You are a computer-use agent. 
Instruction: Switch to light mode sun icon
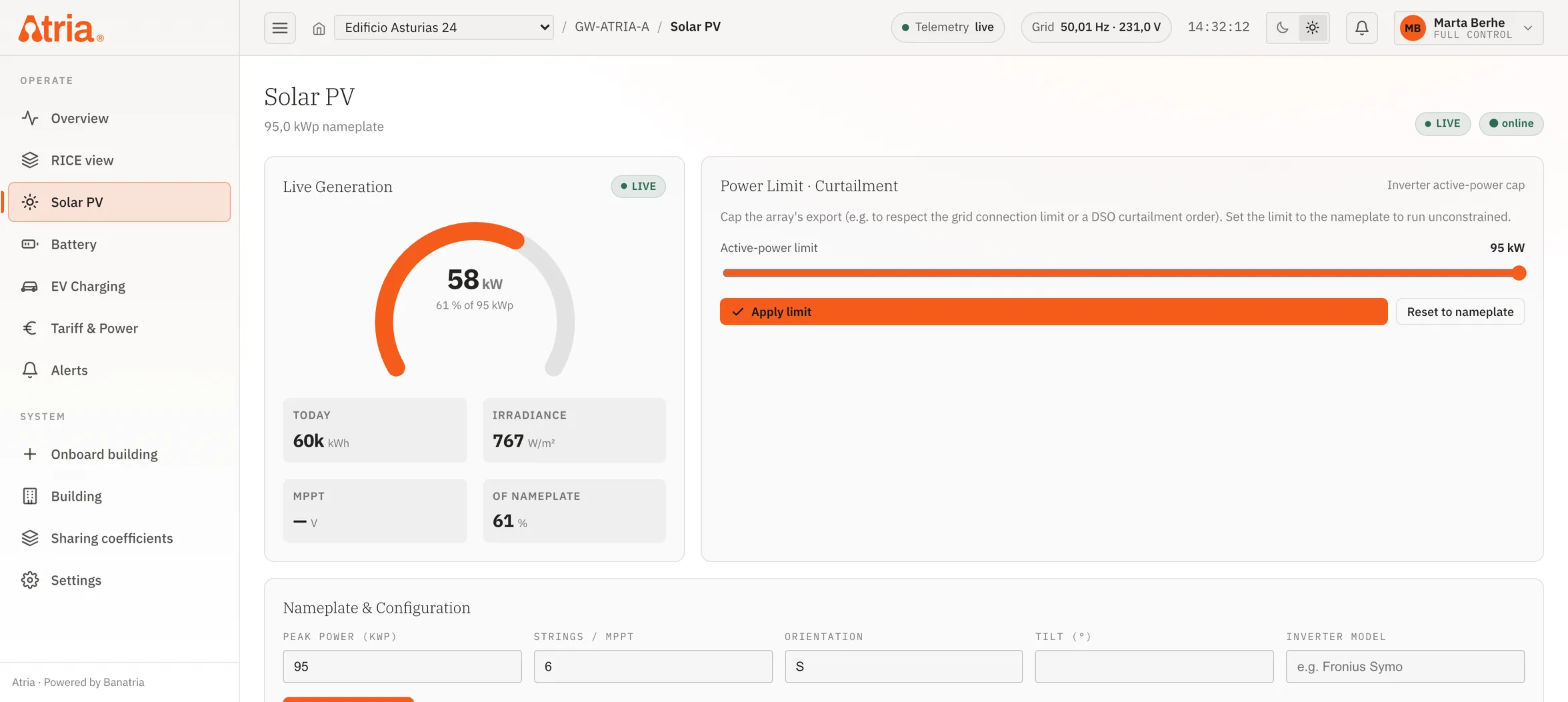click(x=1312, y=27)
